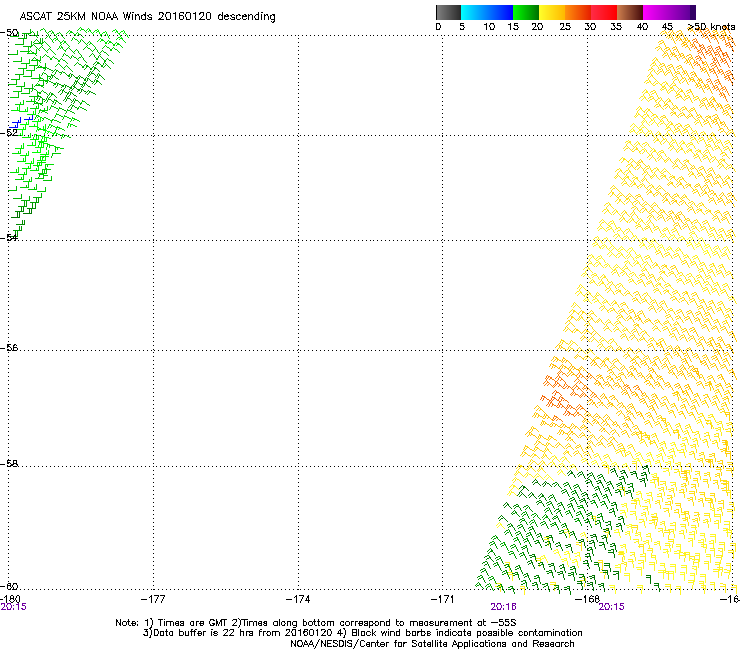
Task: Click the '10' label on the color scale
Action: pyautogui.click(x=489, y=27)
